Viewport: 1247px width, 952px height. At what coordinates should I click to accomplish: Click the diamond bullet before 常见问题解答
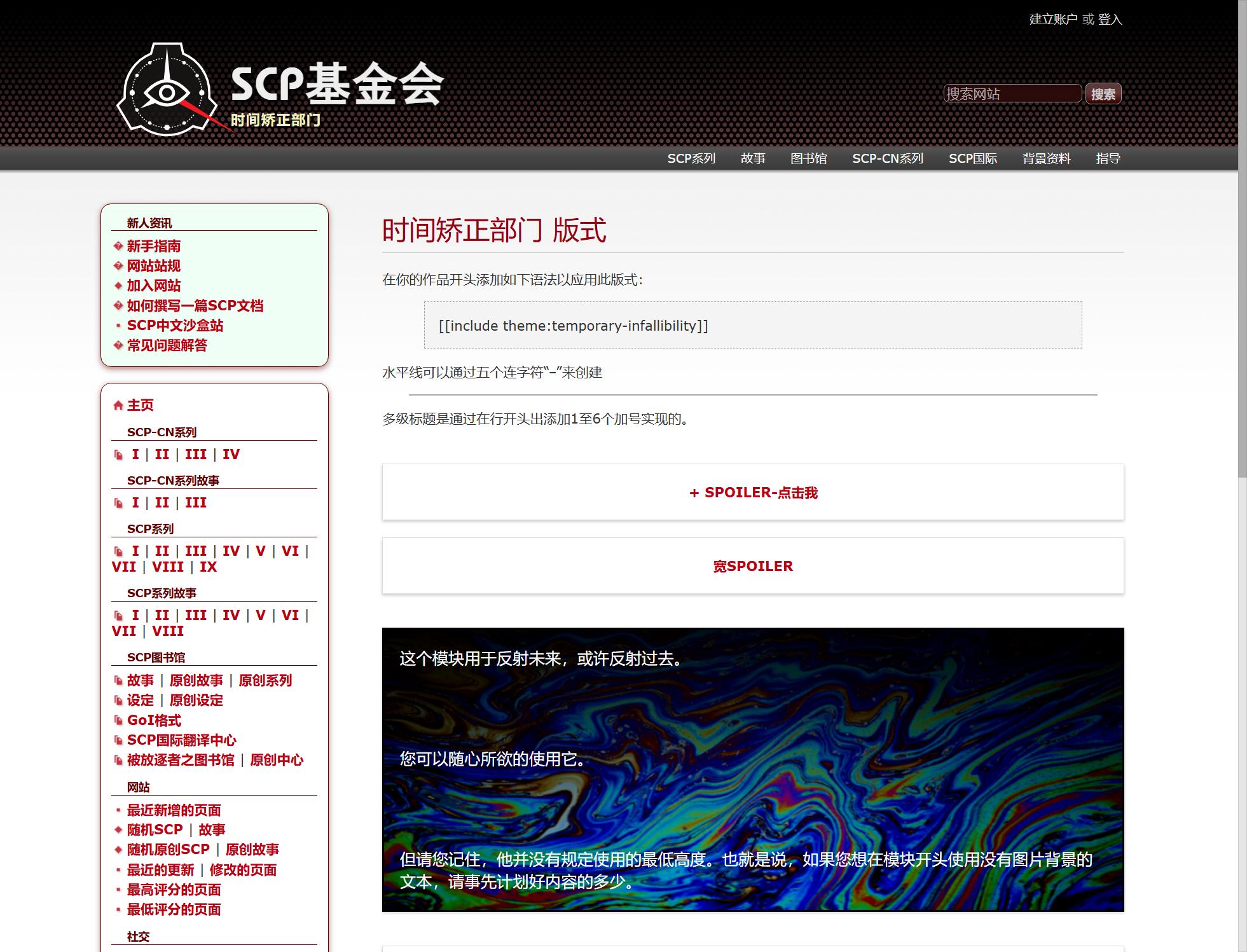[x=118, y=345]
